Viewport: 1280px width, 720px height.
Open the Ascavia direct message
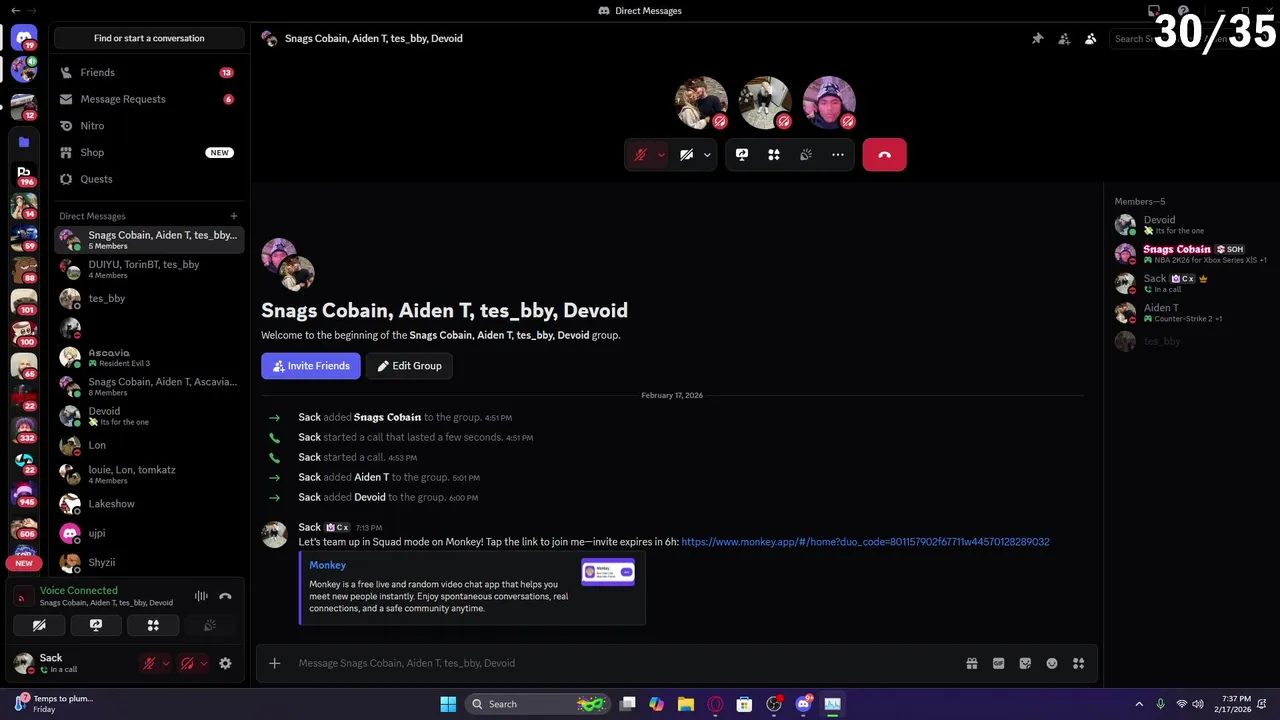[149, 357]
